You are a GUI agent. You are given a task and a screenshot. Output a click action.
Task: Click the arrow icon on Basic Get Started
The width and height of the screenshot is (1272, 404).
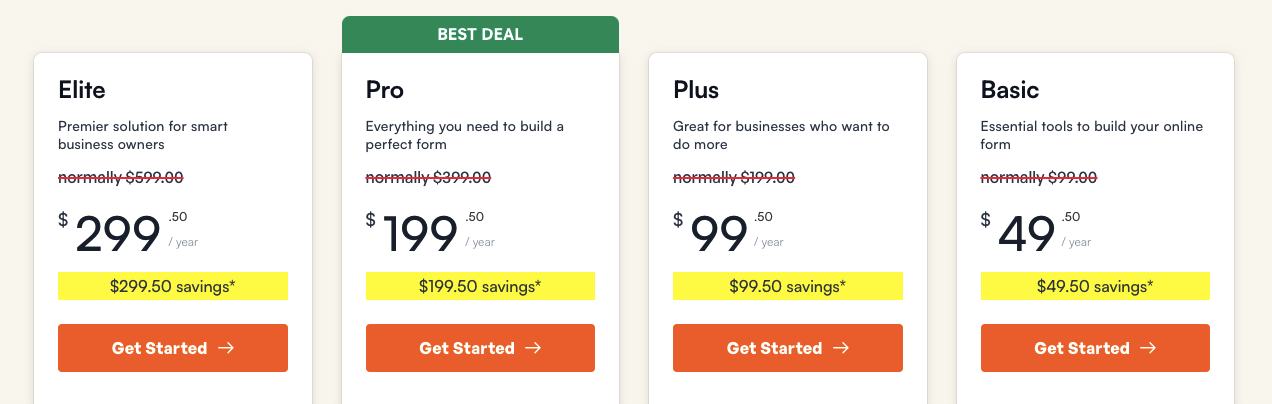1148,348
